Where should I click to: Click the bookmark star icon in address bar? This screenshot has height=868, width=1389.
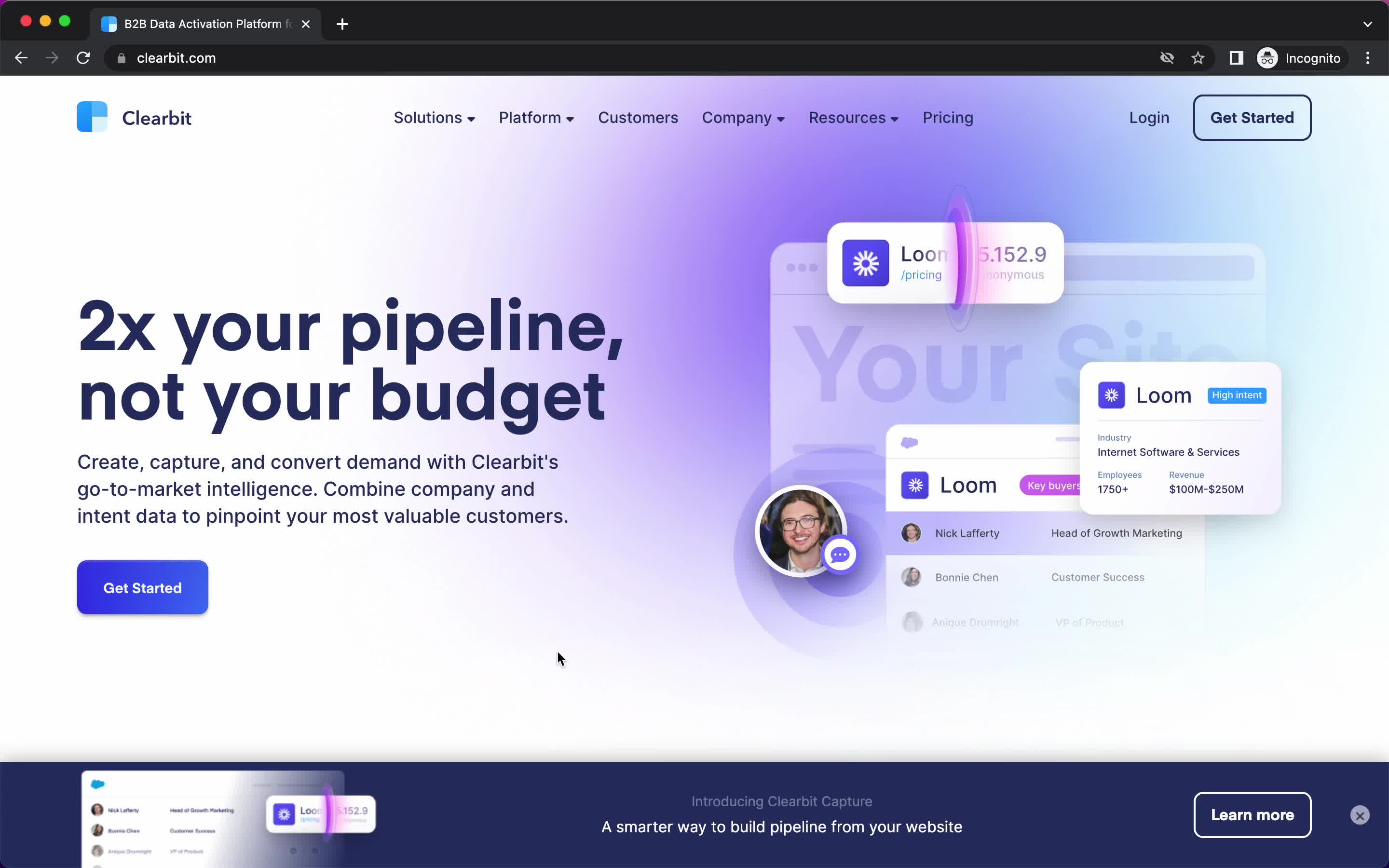pos(1199,58)
